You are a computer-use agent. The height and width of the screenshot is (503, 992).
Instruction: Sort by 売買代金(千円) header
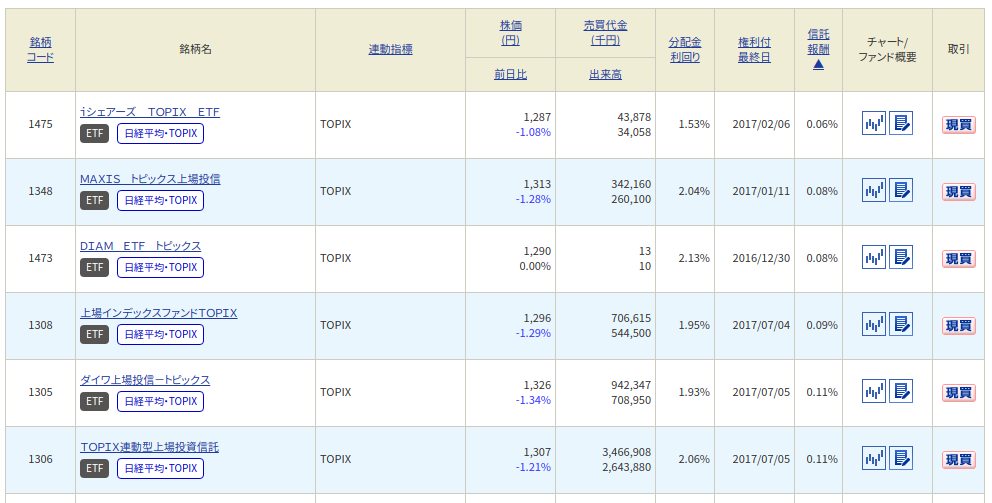pos(605,33)
